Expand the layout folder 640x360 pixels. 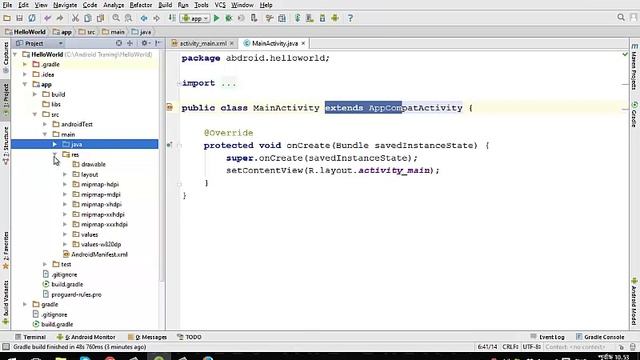click(x=65, y=174)
